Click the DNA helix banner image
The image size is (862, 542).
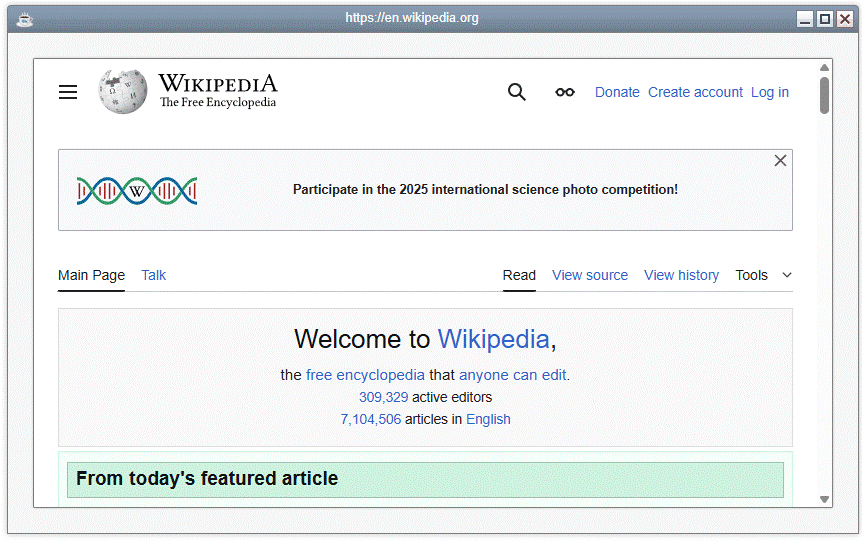[x=137, y=190]
